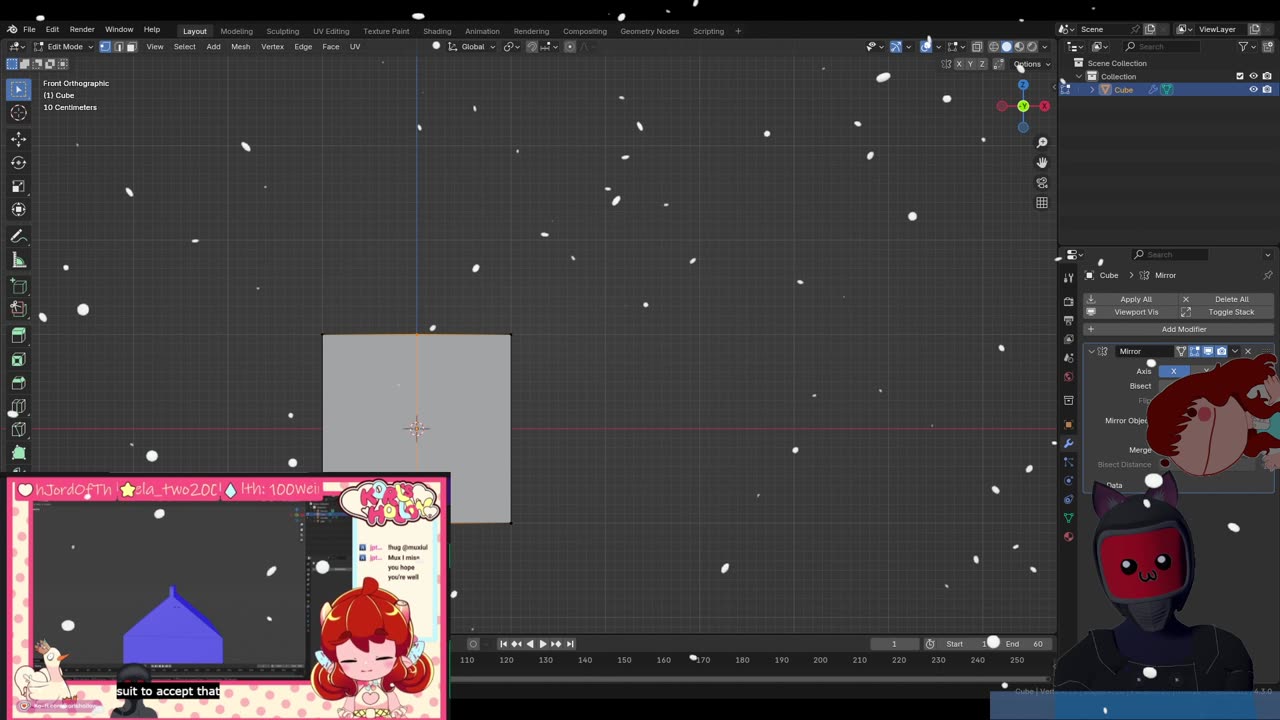The image size is (1280, 720).
Task: Toggle mesh mirror X in viewport
Action: [959, 64]
